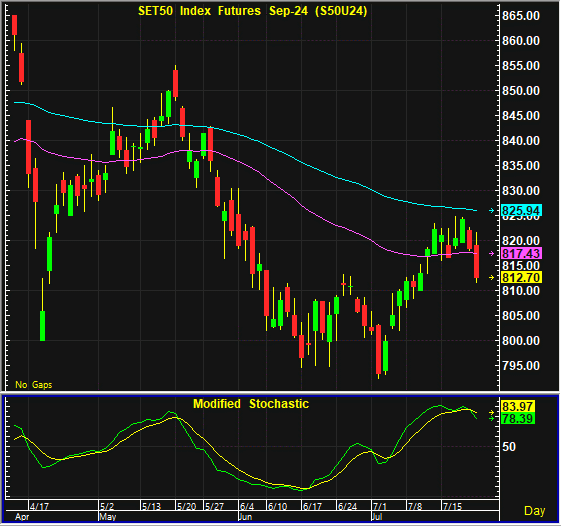Select the 6/10 date marker

coord(278,506)
